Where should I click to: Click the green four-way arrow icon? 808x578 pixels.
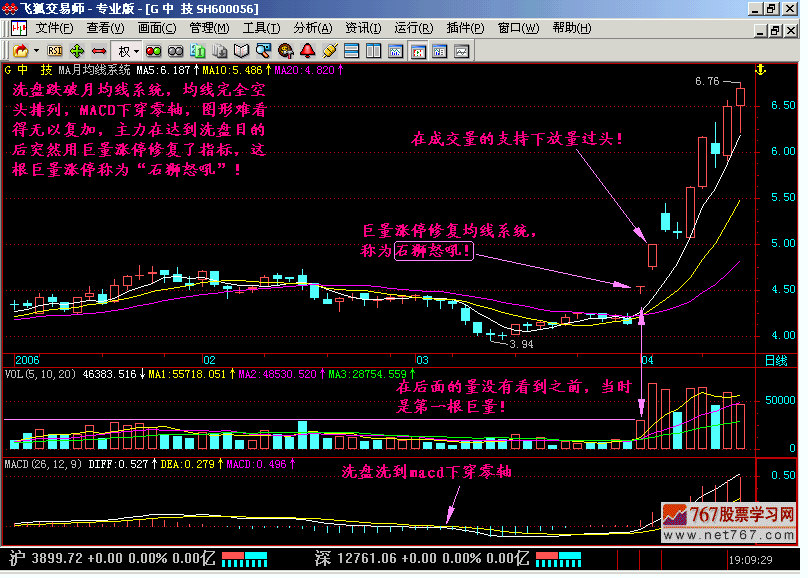[x=77, y=50]
